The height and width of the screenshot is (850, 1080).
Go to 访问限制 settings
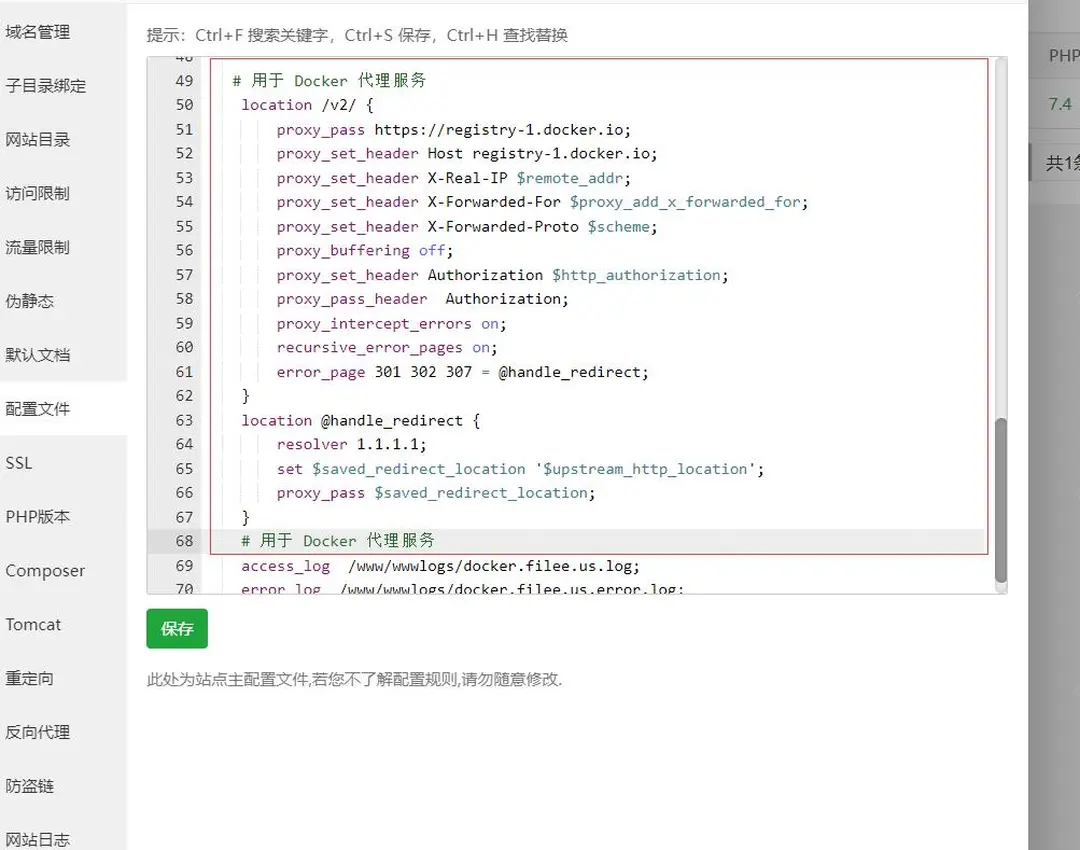coord(38,194)
